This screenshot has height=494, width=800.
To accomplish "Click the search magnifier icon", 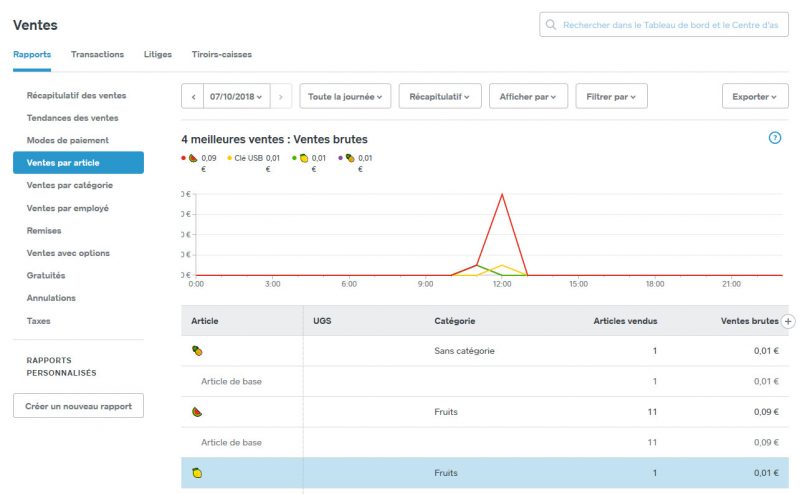I will 551,24.
